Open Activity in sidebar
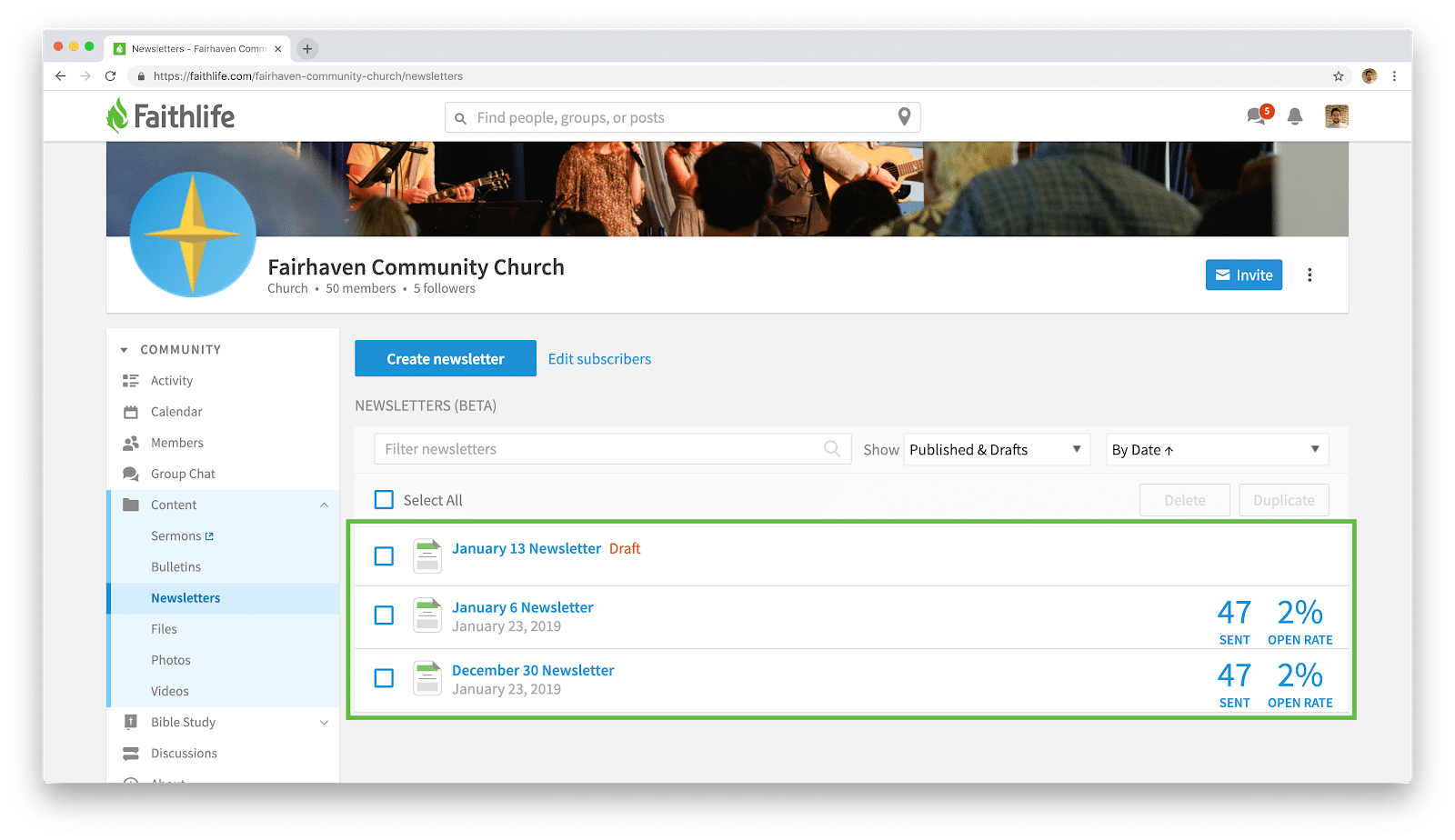The height and width of the screenshot is (840, 1455). (172, 381)
